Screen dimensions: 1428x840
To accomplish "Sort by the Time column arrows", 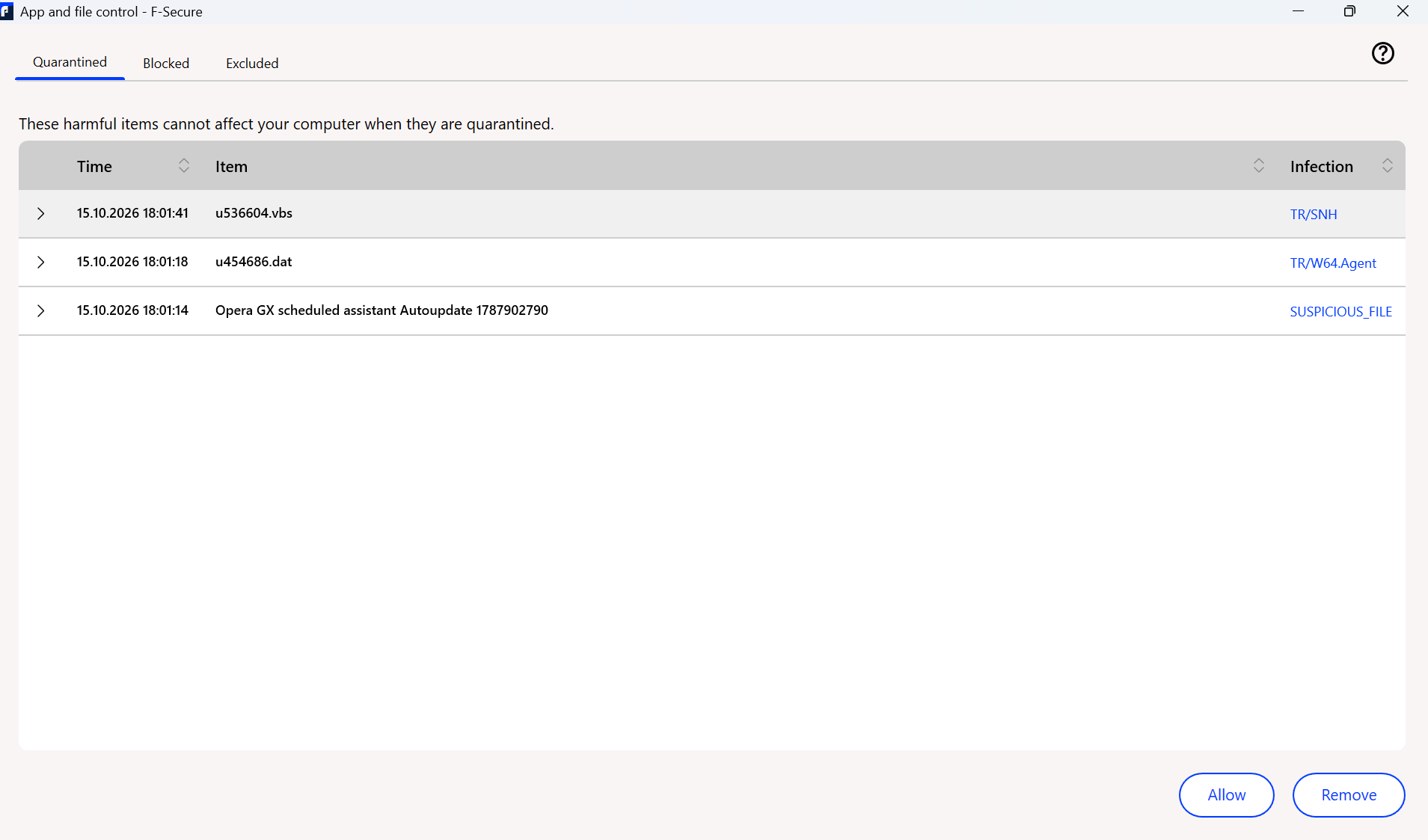I will tap(184, 166).
